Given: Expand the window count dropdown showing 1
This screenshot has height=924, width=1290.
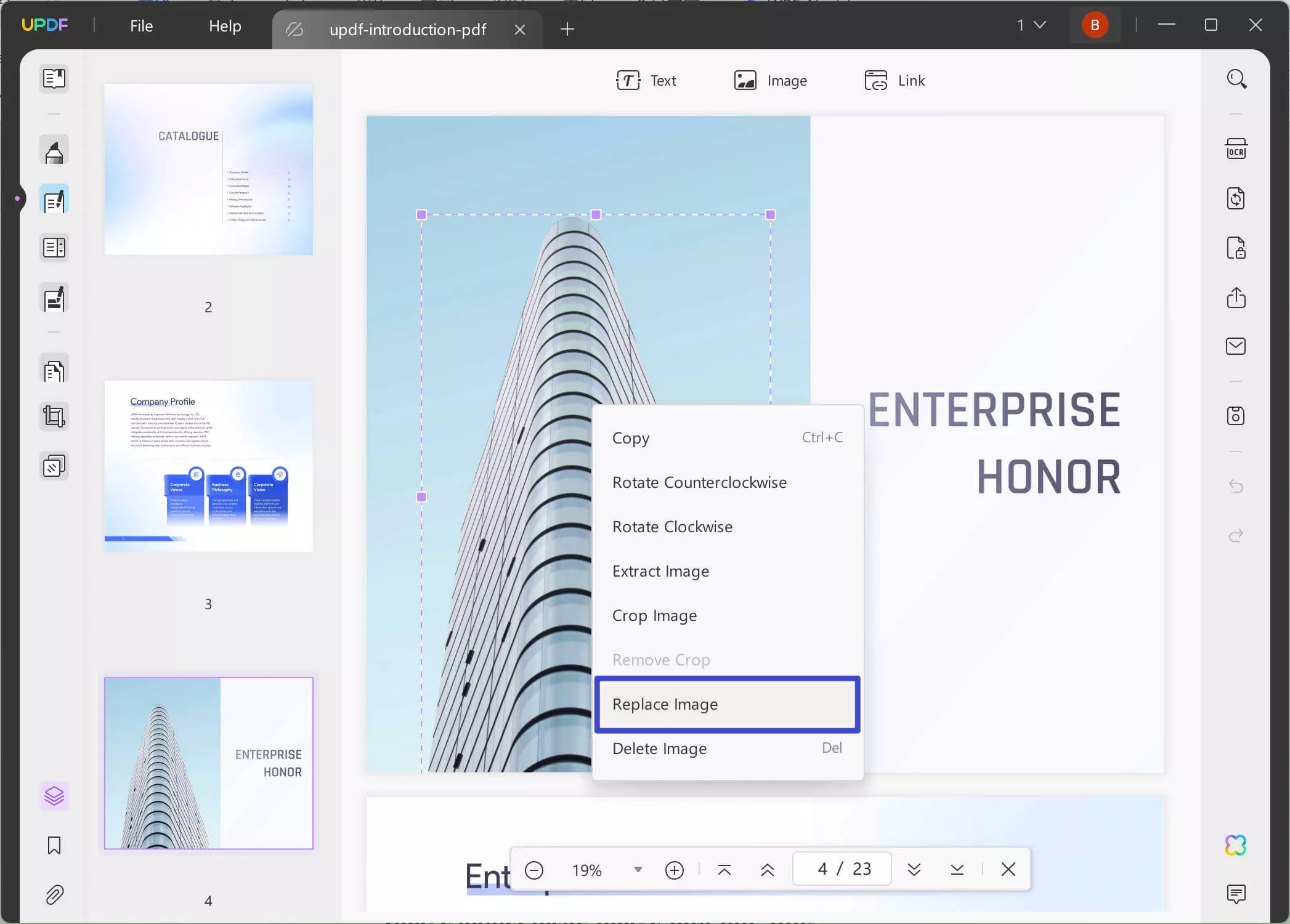Looking at the screenshot, I should 1031,25.
